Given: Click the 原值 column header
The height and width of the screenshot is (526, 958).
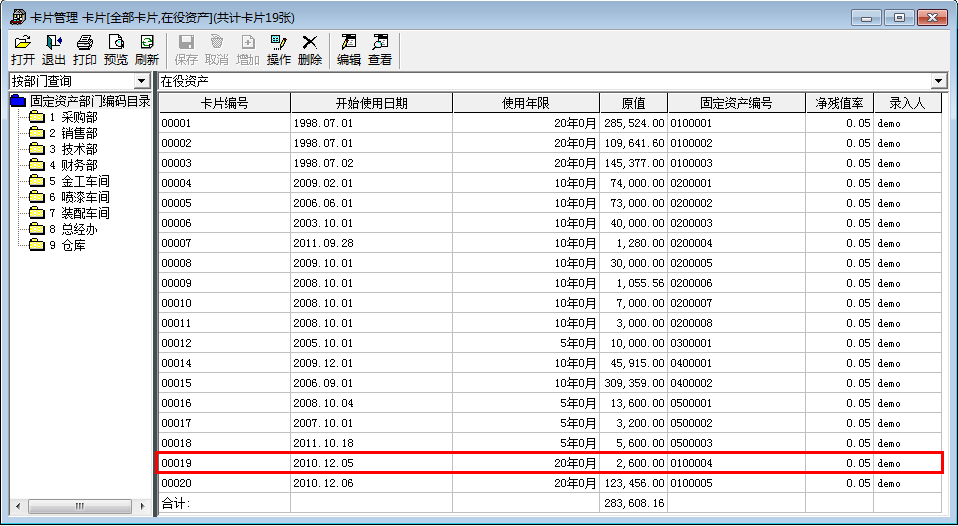Looking at the screenshot, I should tap(634, 103).
